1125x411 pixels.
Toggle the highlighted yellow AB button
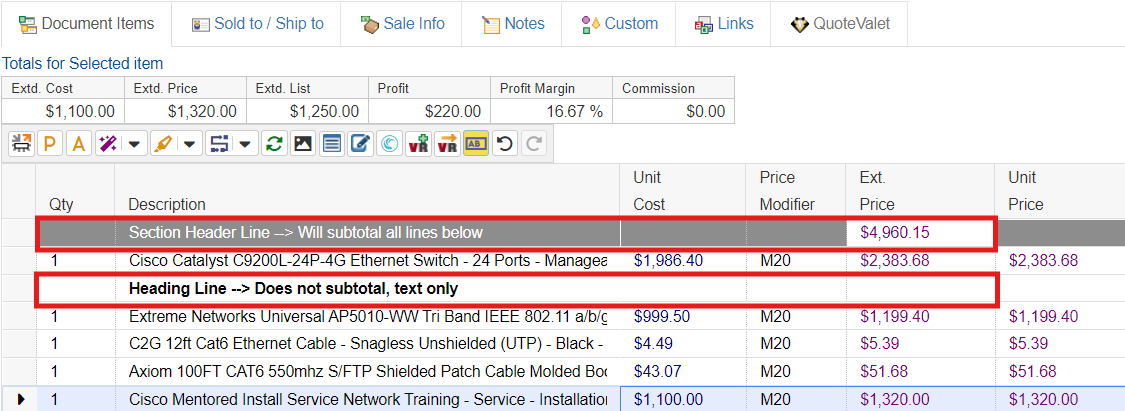(x=476, y=144)
